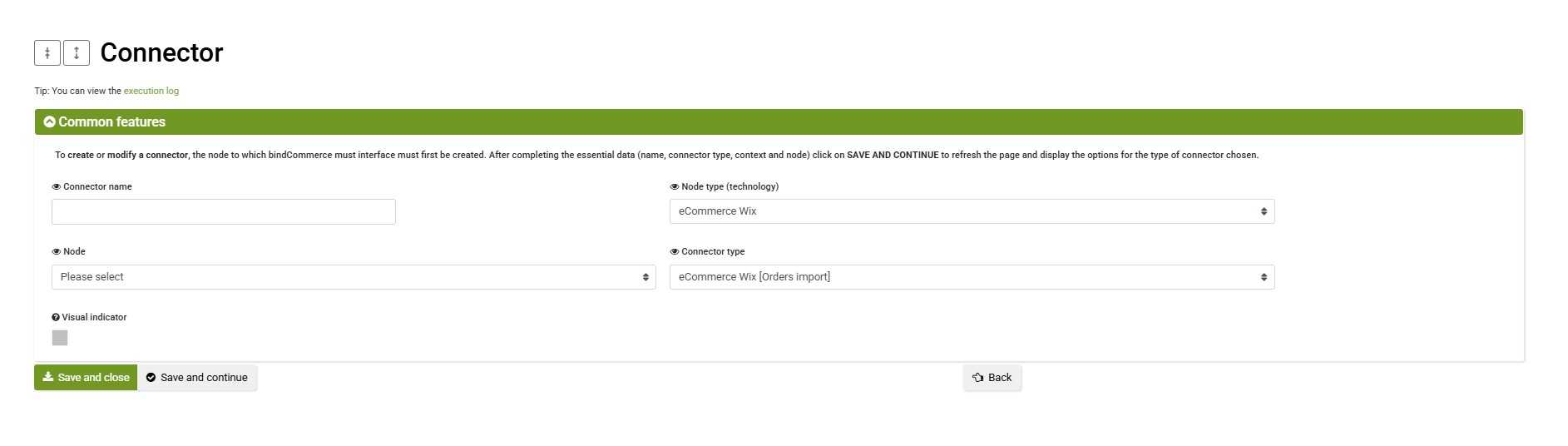
Task: Click the expand all sections icon
Action: (x=77, y=52)
